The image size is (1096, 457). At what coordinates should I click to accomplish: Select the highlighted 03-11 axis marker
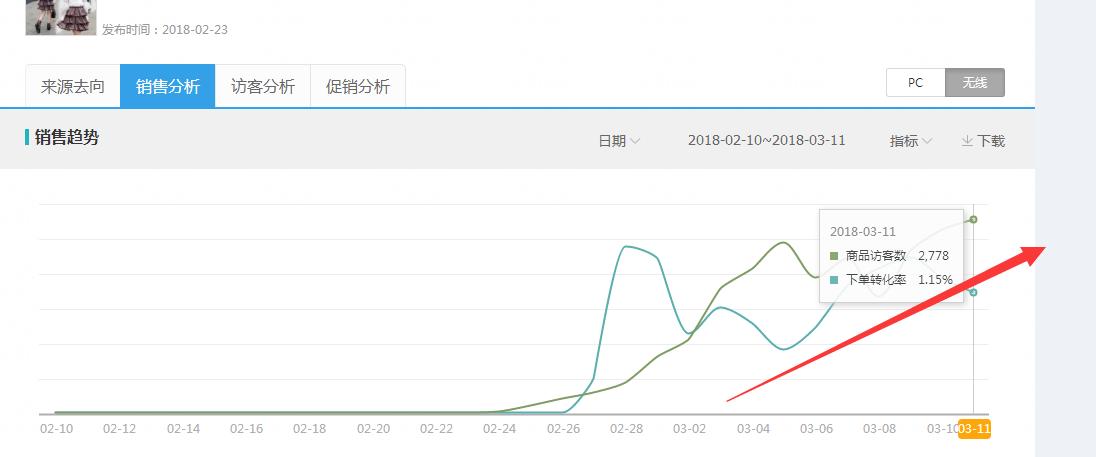tap(974, 429)
